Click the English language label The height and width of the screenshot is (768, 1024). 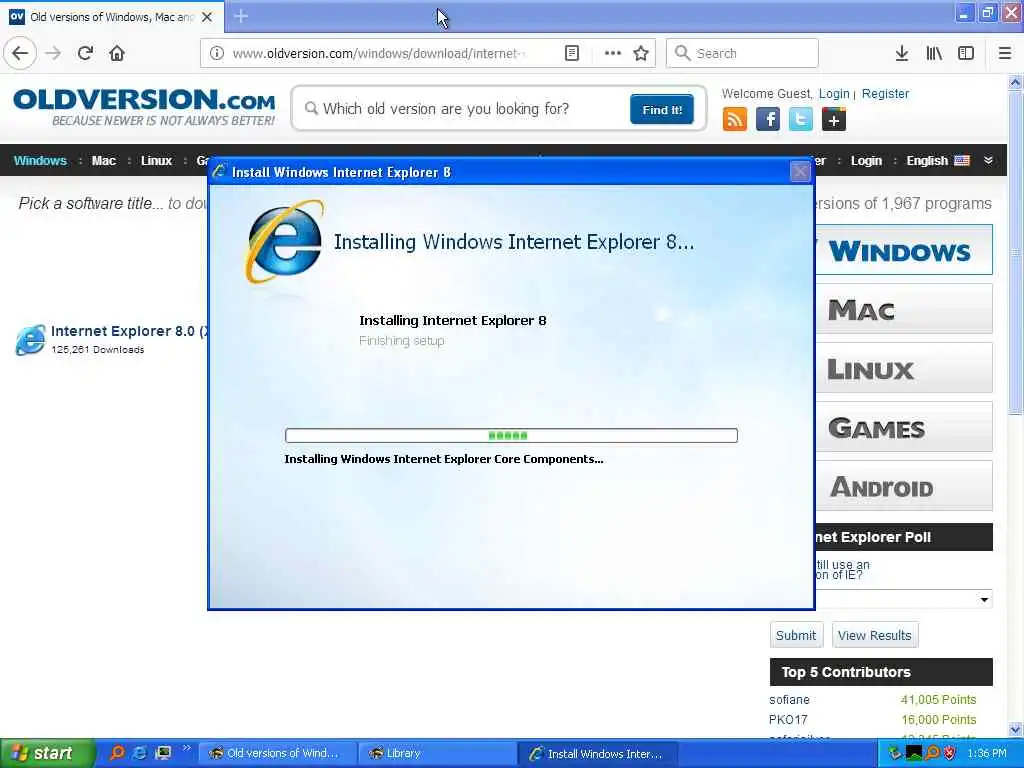click(x=927, y=161)
